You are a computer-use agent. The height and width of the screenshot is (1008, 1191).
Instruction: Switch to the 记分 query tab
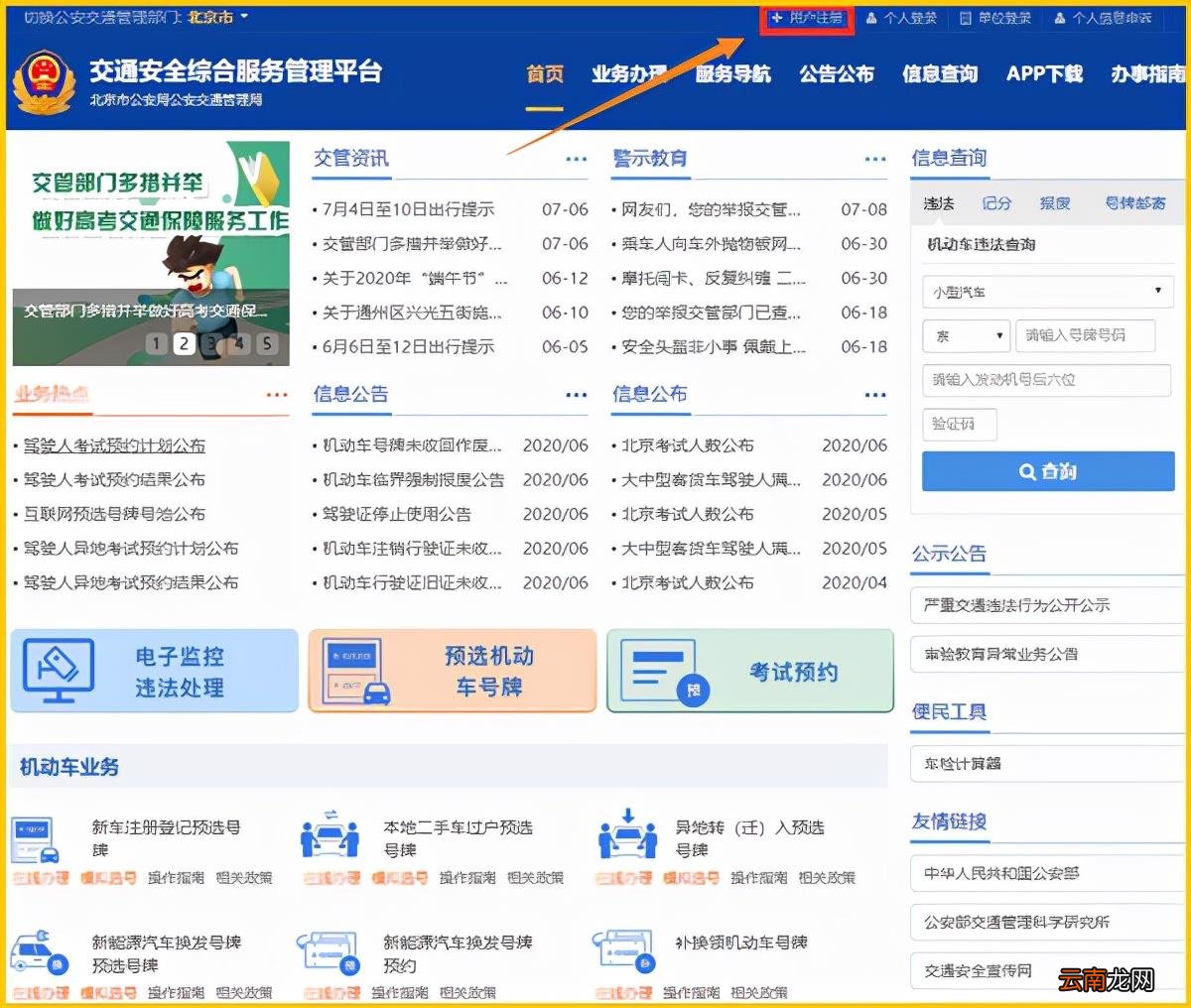point(996,203)
